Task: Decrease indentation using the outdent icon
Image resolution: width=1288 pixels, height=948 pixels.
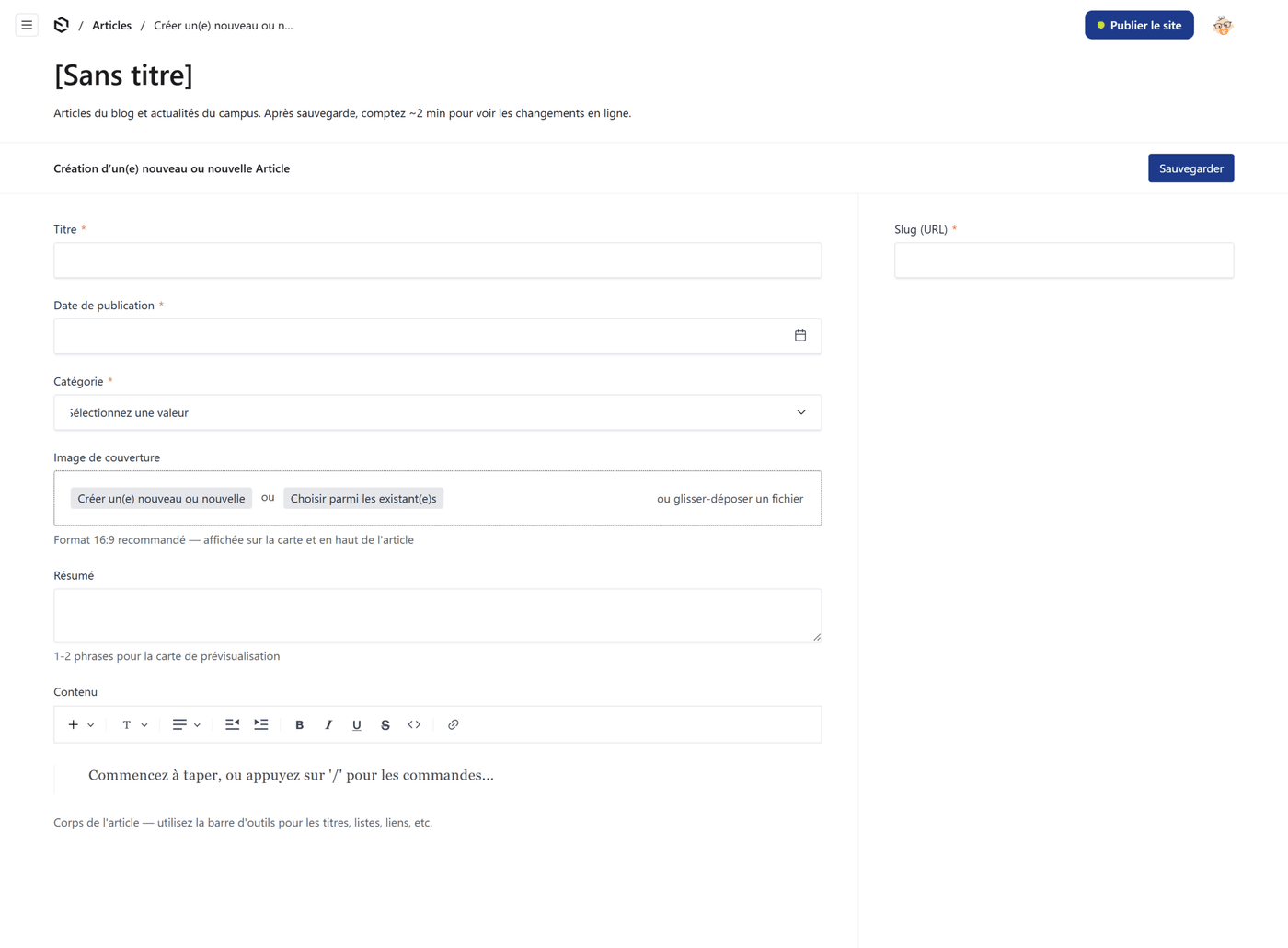Action: 232,724
